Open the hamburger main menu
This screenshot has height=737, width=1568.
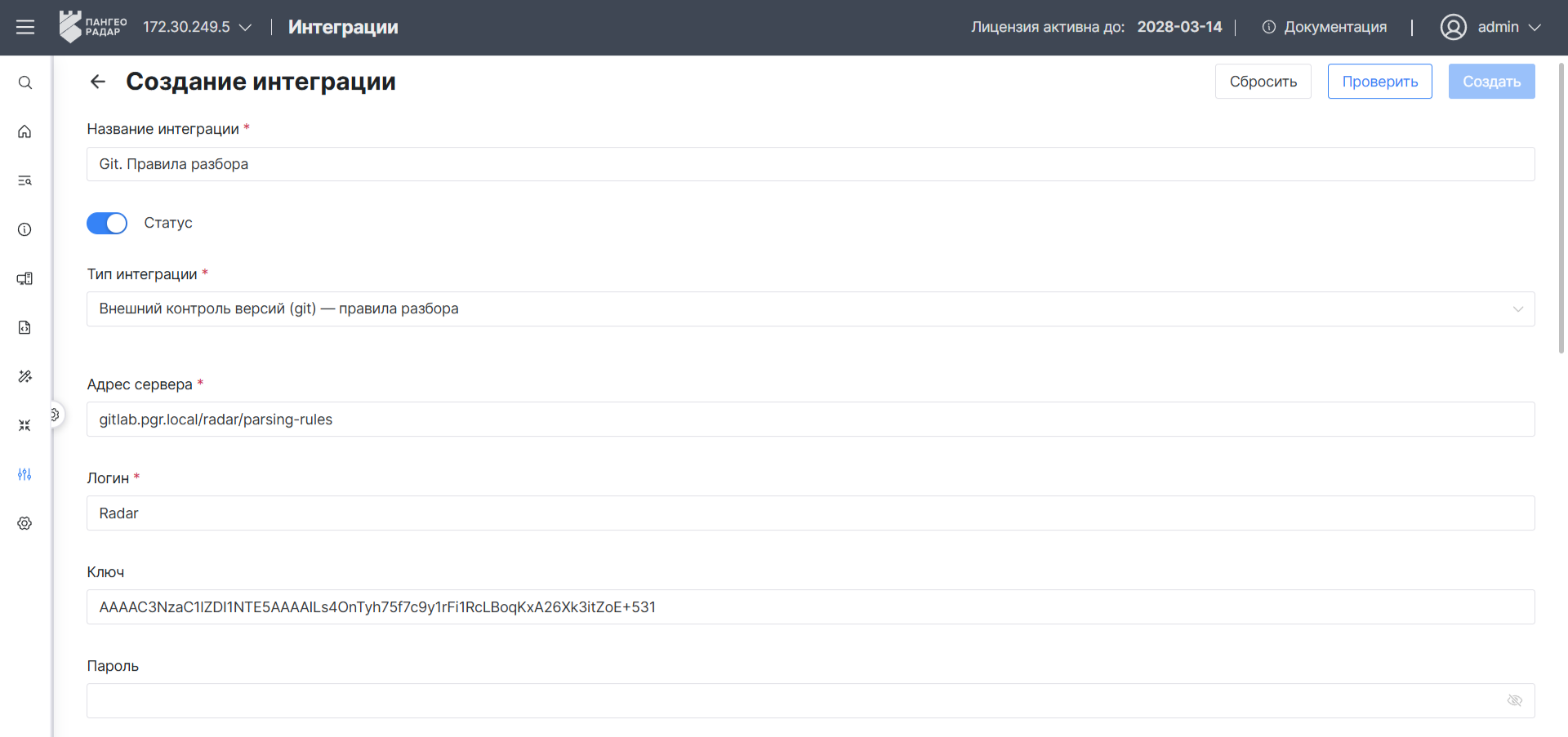pos(25,27)
